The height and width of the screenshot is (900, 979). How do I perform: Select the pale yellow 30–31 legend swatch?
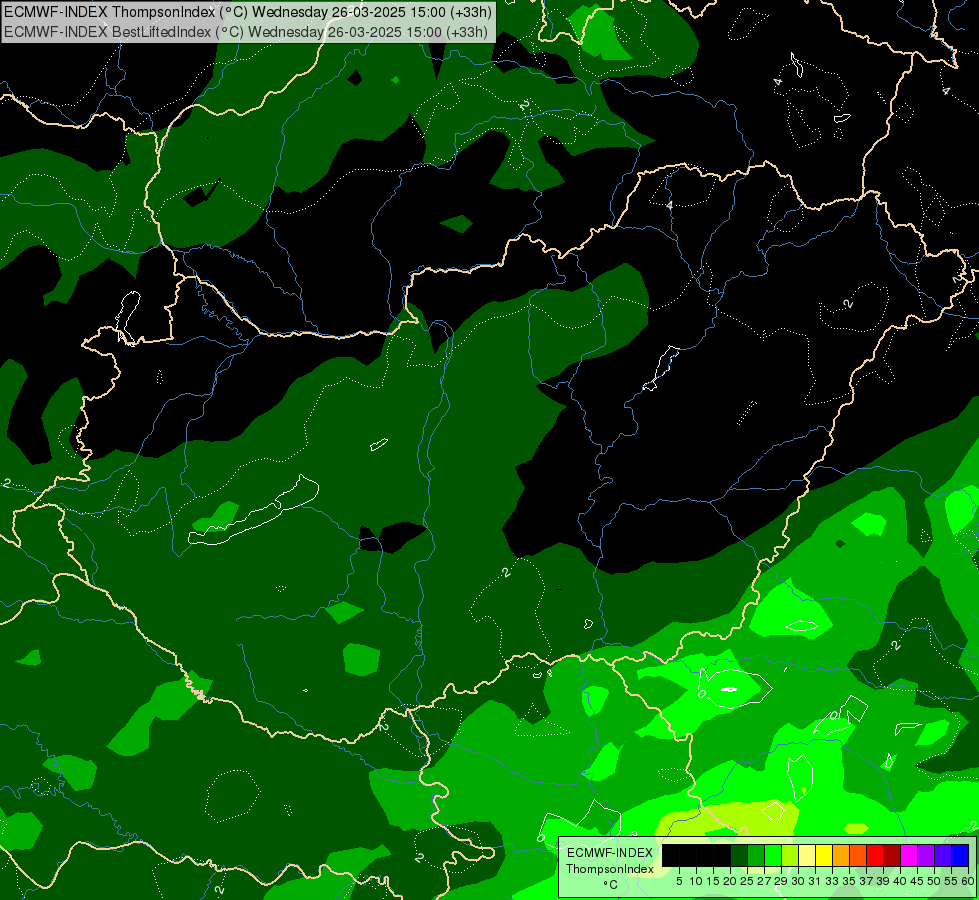click(807, 855)
